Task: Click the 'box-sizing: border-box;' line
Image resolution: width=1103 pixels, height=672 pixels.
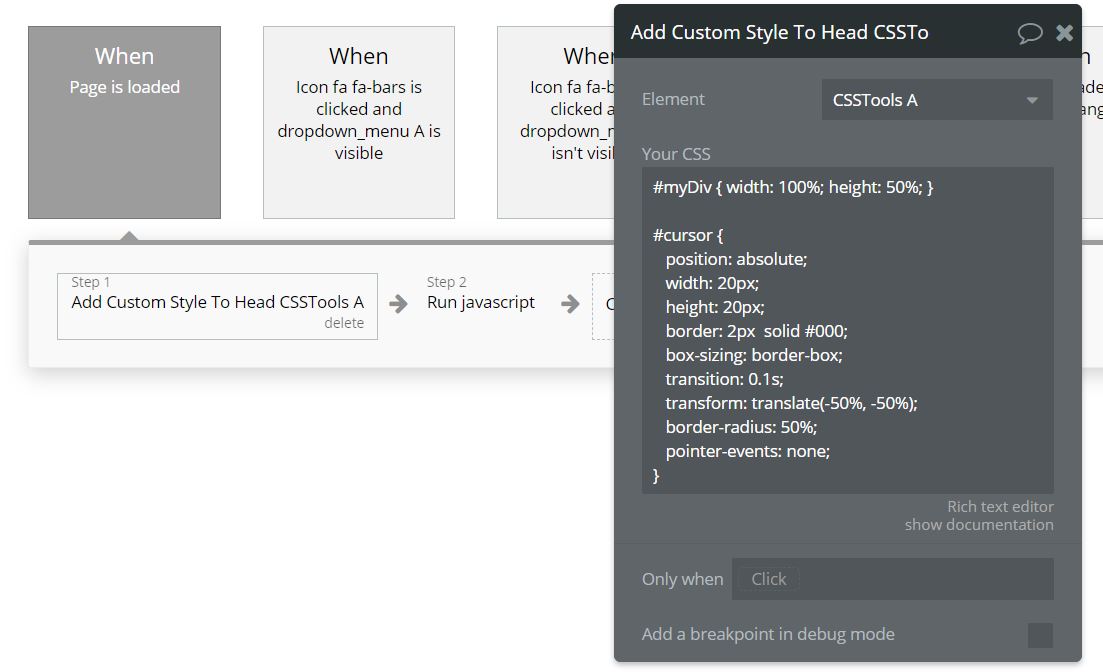Action: click(754, 355)
